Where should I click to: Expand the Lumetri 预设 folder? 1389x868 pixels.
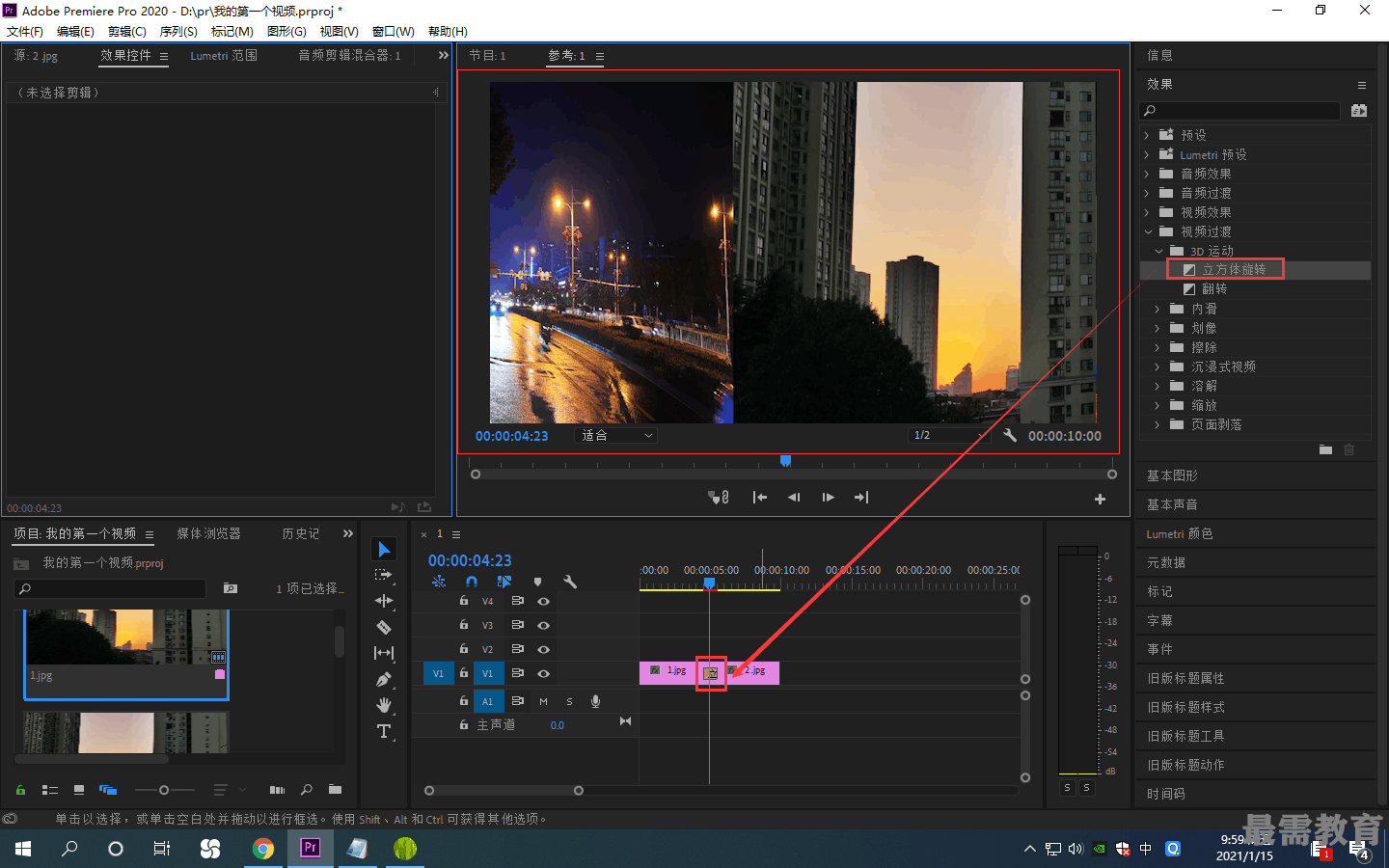tap(1147, 154)
